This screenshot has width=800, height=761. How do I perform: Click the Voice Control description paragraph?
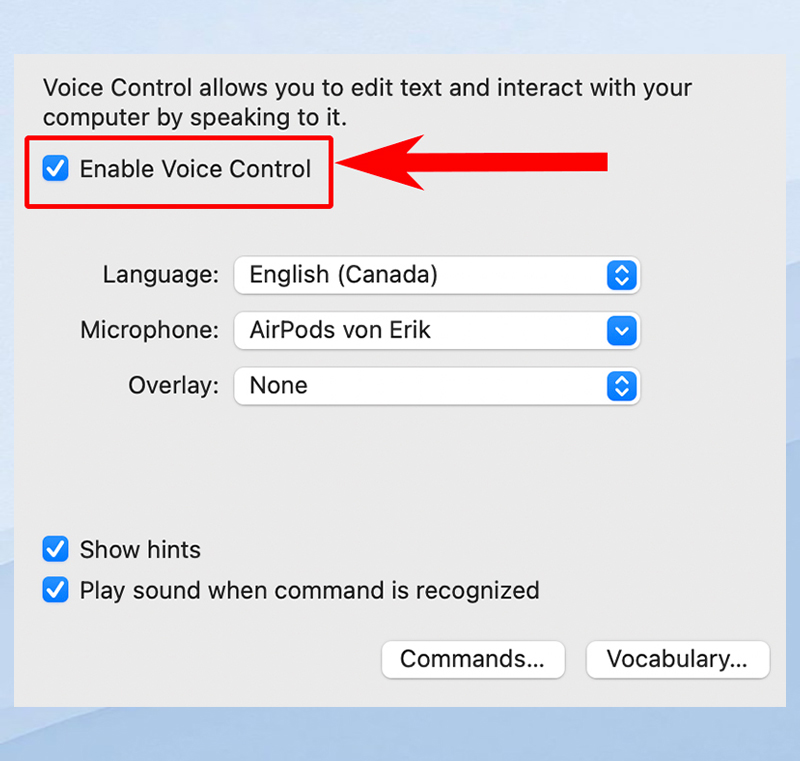[367, 102]
